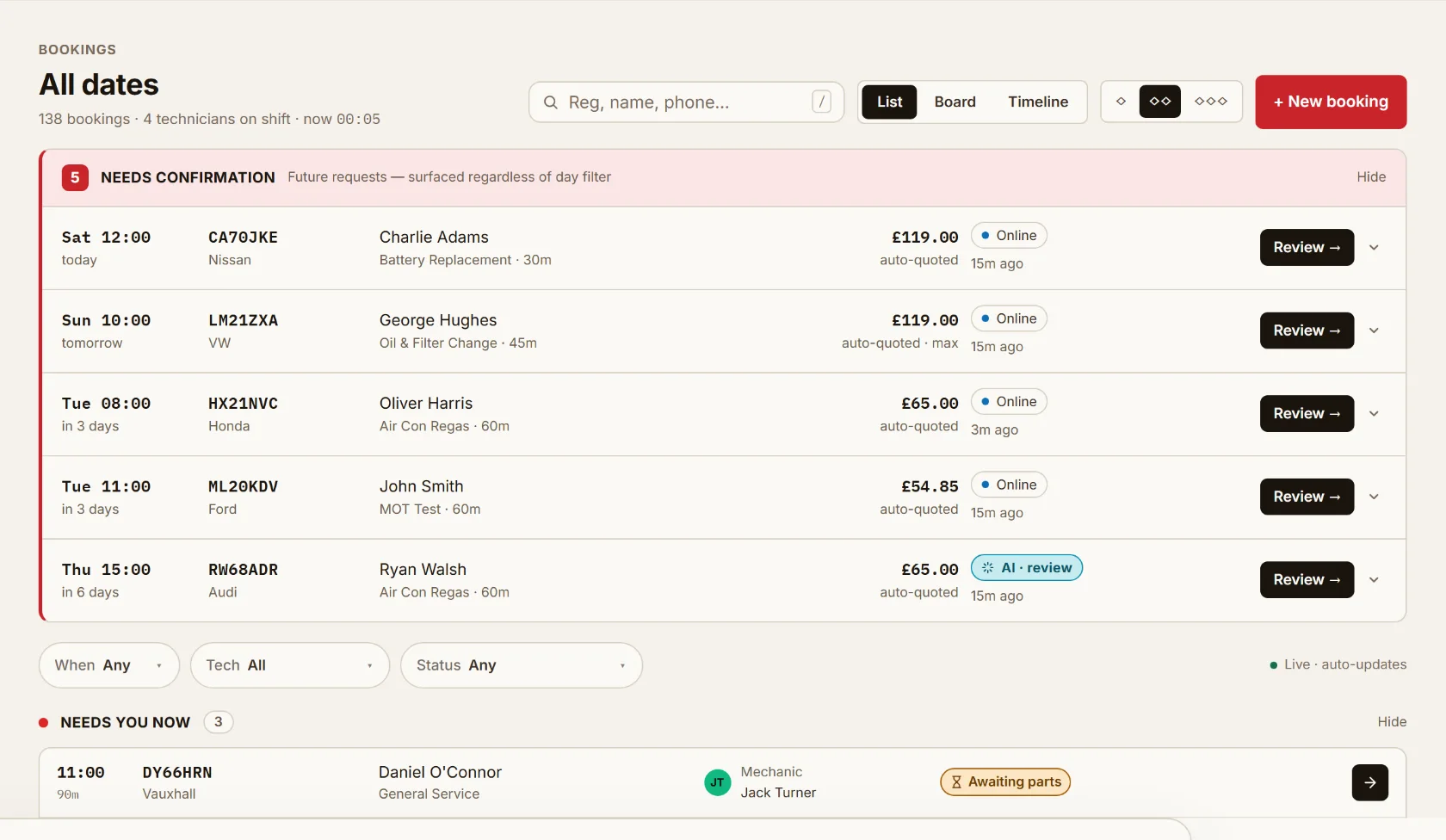Expand Oliver Harris booking row chevron
Screen dimensions: 1446x840
pyautogui.click(x=1375, y=414)
